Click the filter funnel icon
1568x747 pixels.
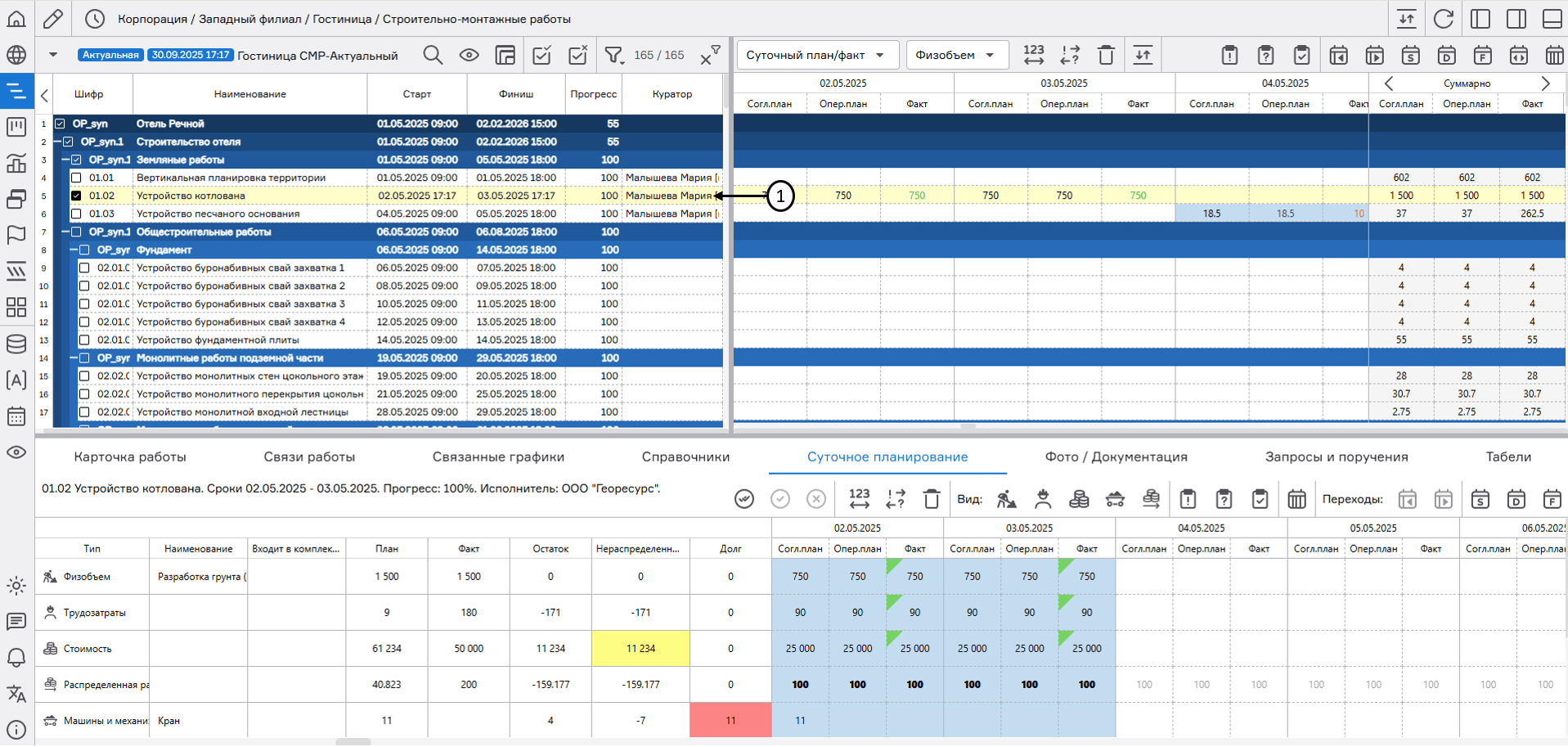[x=613, y=55]
